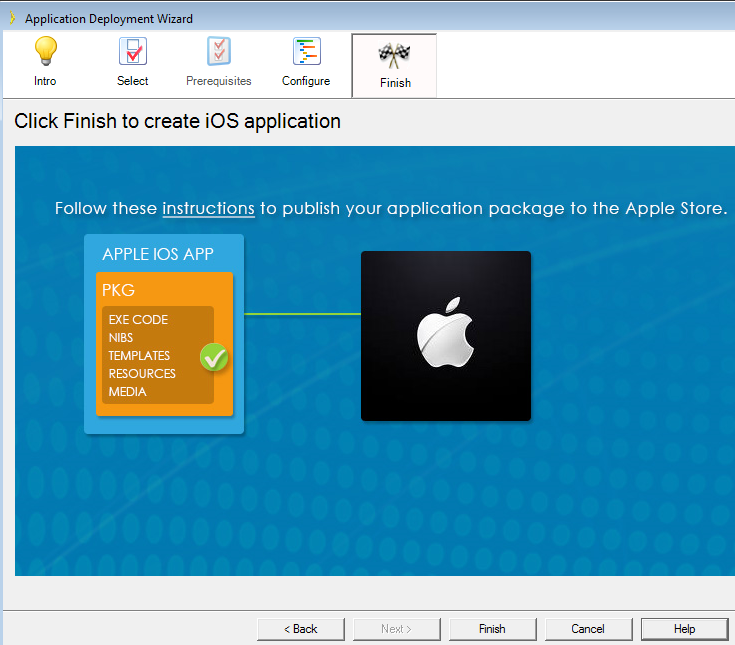Click the disabled Next button
This screenshot has height=645, width=735.
[397, 629]
